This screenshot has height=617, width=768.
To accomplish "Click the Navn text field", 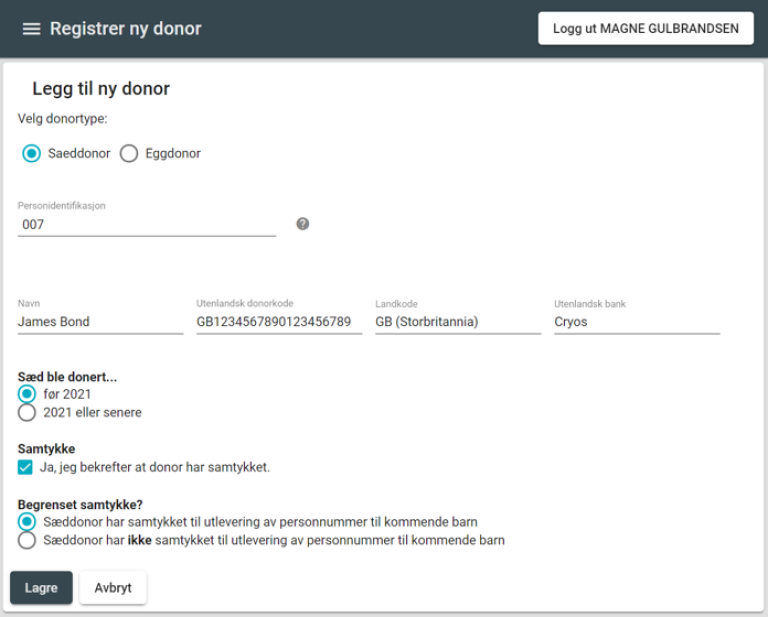I will 100,322.
